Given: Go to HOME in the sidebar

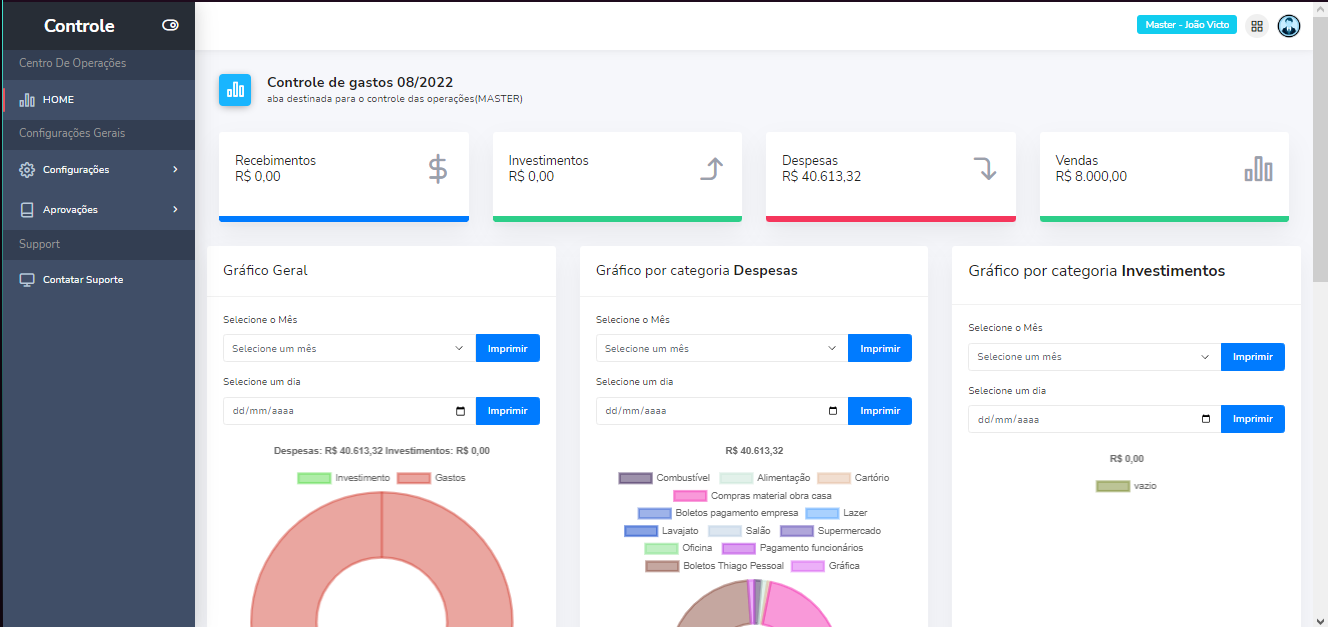Looking at the screenshot, I should [97, 100].
